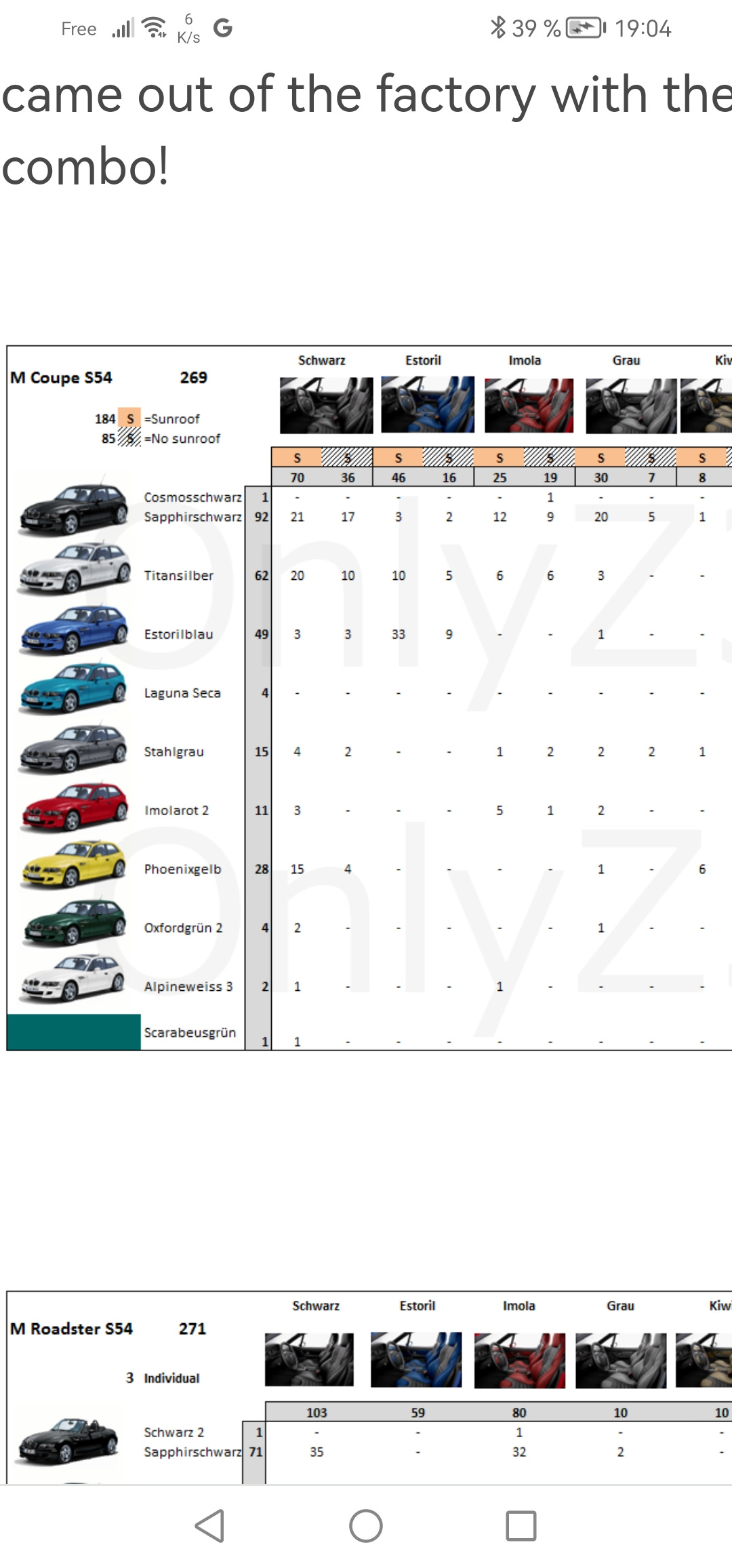This screenshot has width=732, height=1568.
Task: Tap the "Alpineweiss 3" color name
Action: (188, 986)
